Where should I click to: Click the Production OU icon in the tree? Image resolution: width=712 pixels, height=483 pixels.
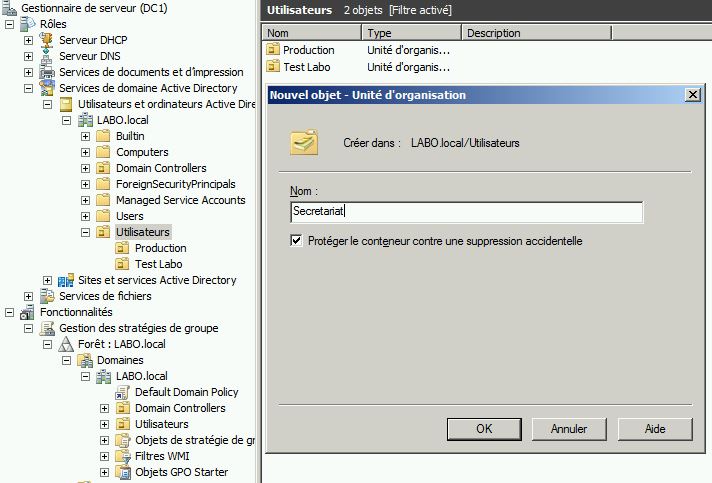pos(122,248)
